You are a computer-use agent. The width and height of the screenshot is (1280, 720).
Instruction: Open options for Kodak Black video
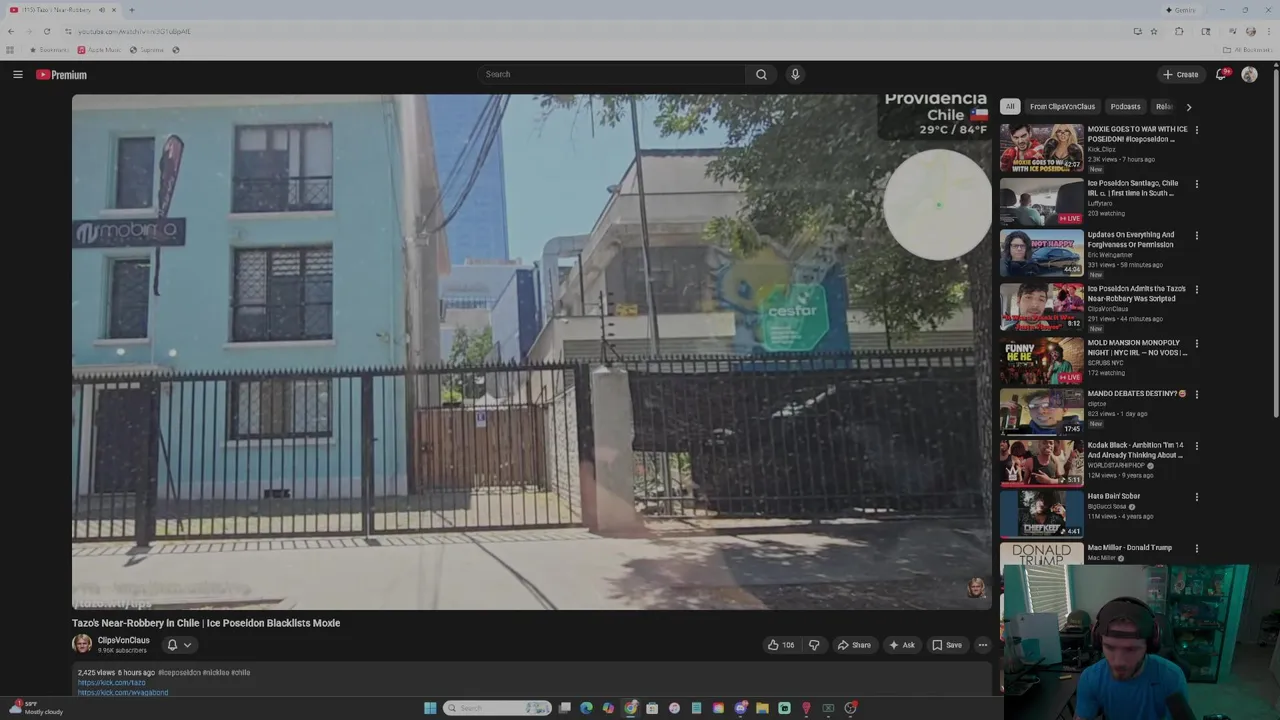coord(1196,447)
